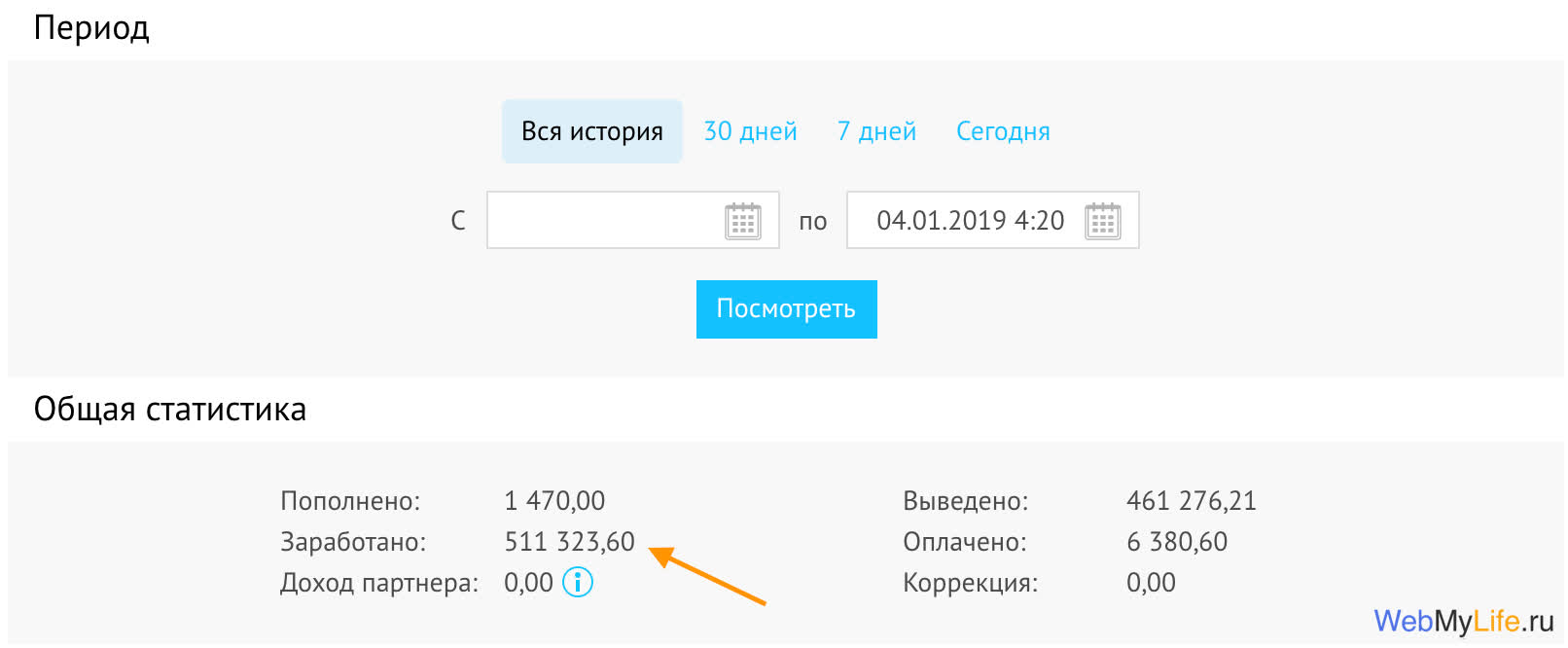Click the Период section heading

pos(91,27)
